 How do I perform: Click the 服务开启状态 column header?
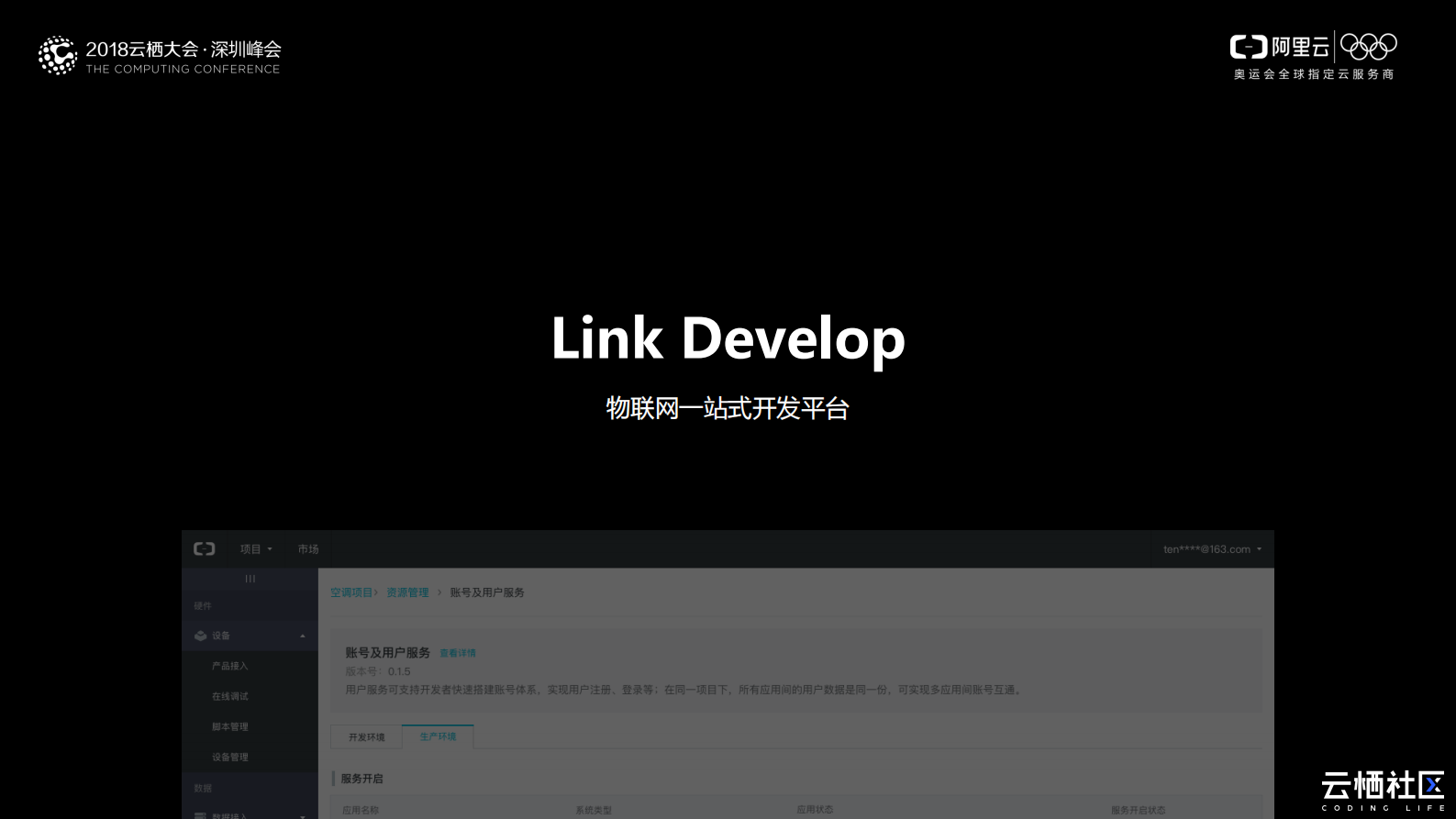coord(1138,811)
